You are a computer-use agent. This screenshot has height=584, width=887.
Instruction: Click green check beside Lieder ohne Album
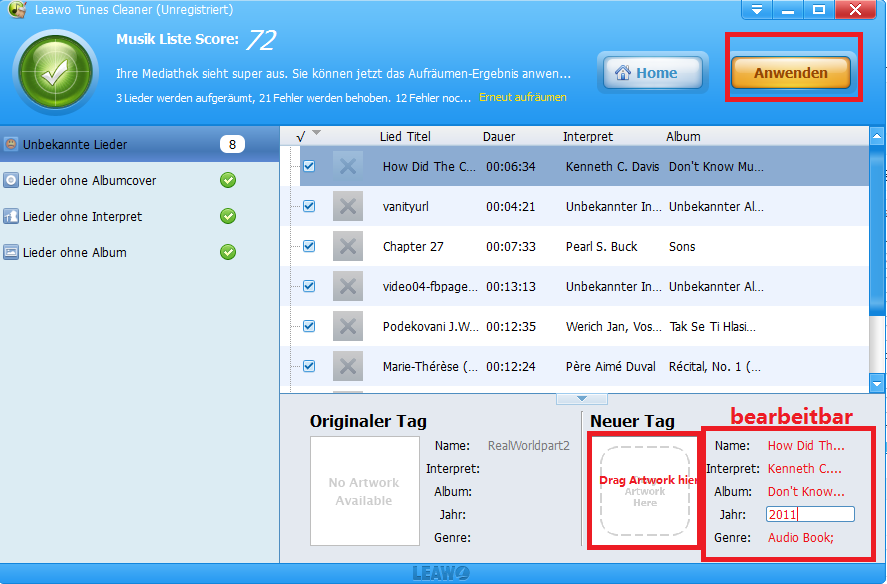228,252
